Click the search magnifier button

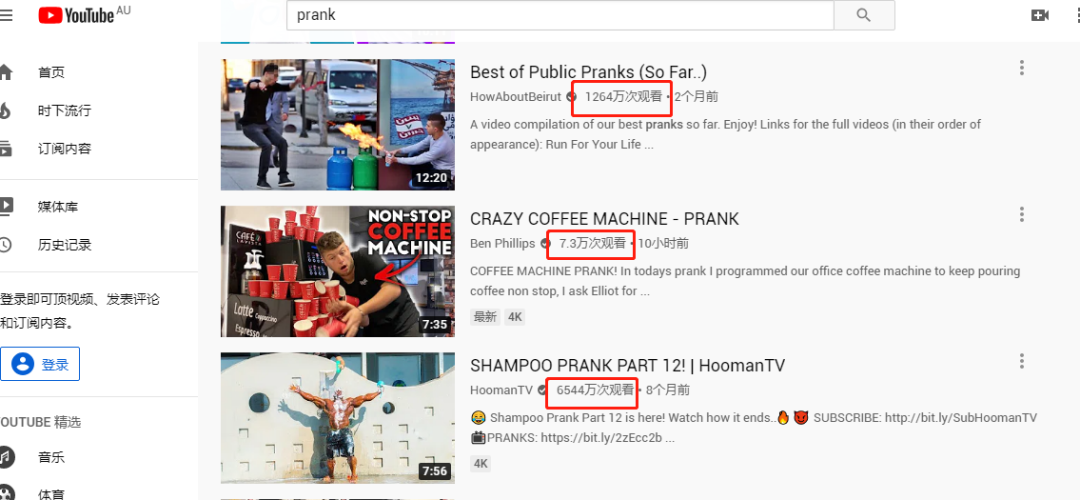click(x=864, y=15)
